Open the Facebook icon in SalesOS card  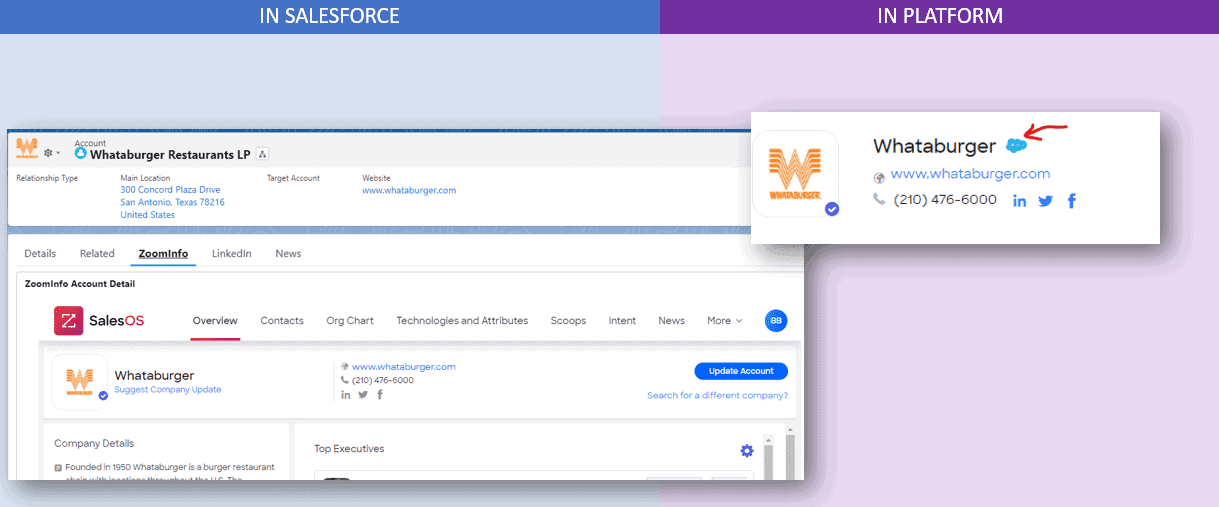pos(380,395)
